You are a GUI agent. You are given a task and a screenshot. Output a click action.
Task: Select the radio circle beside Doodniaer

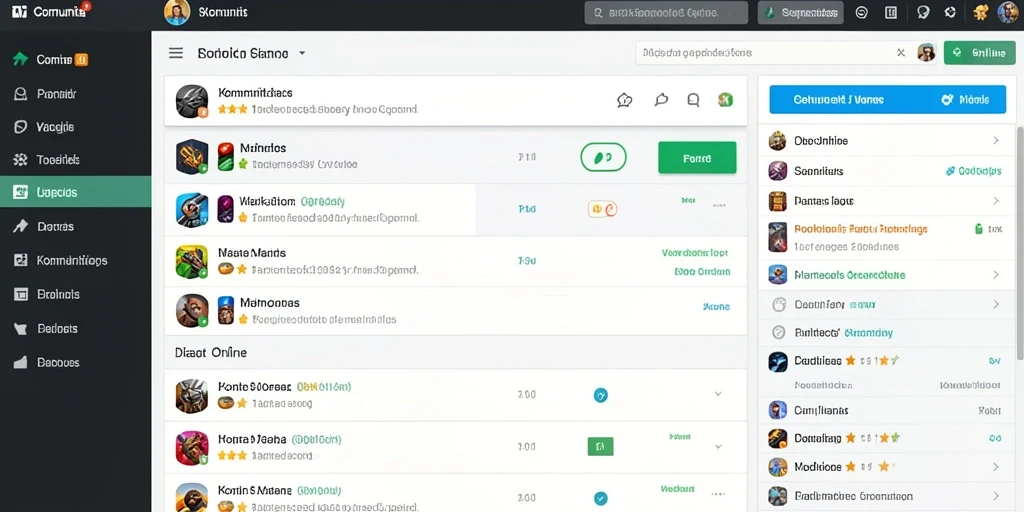point(778,304)
